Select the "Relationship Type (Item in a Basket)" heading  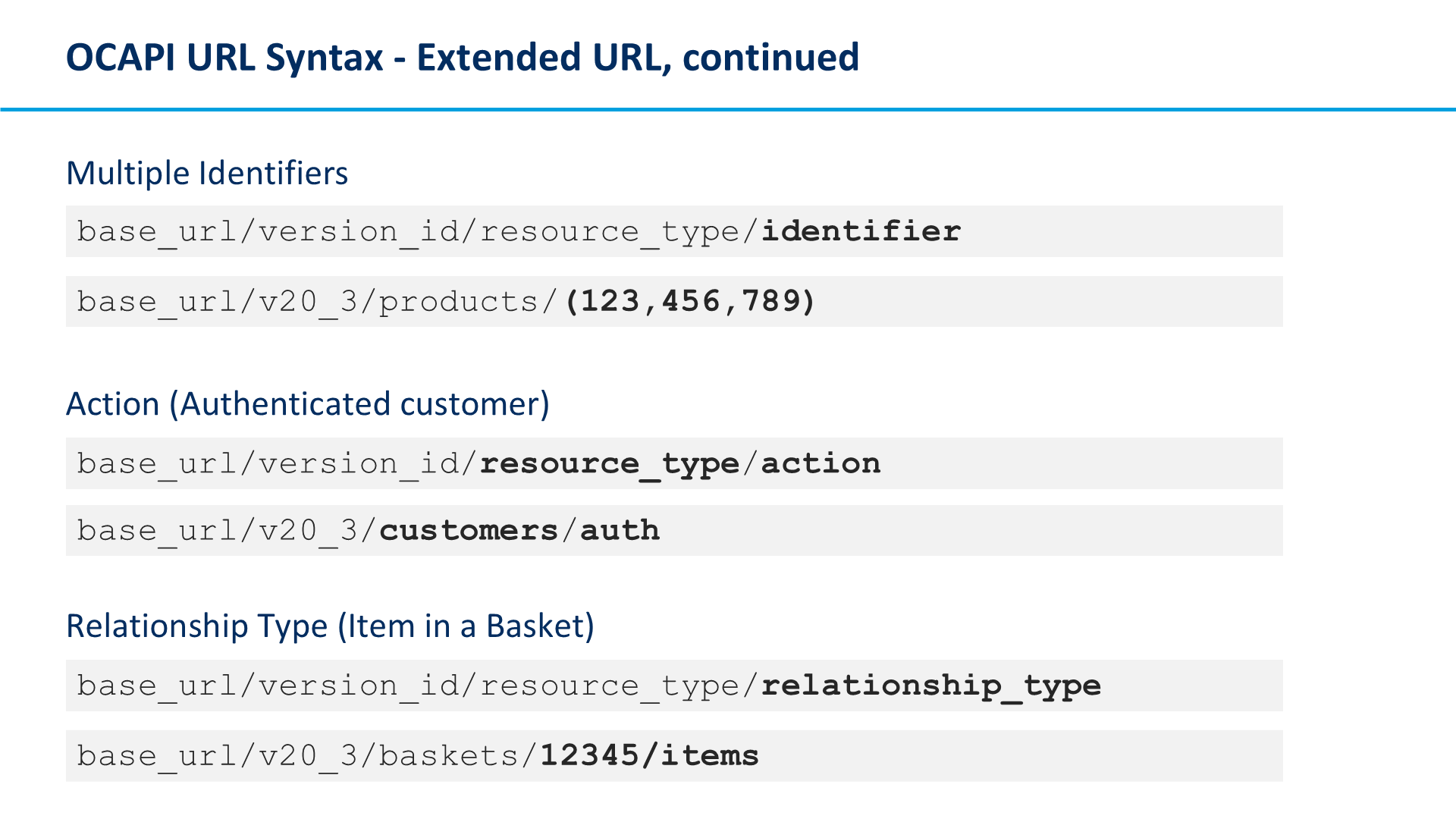331,626
